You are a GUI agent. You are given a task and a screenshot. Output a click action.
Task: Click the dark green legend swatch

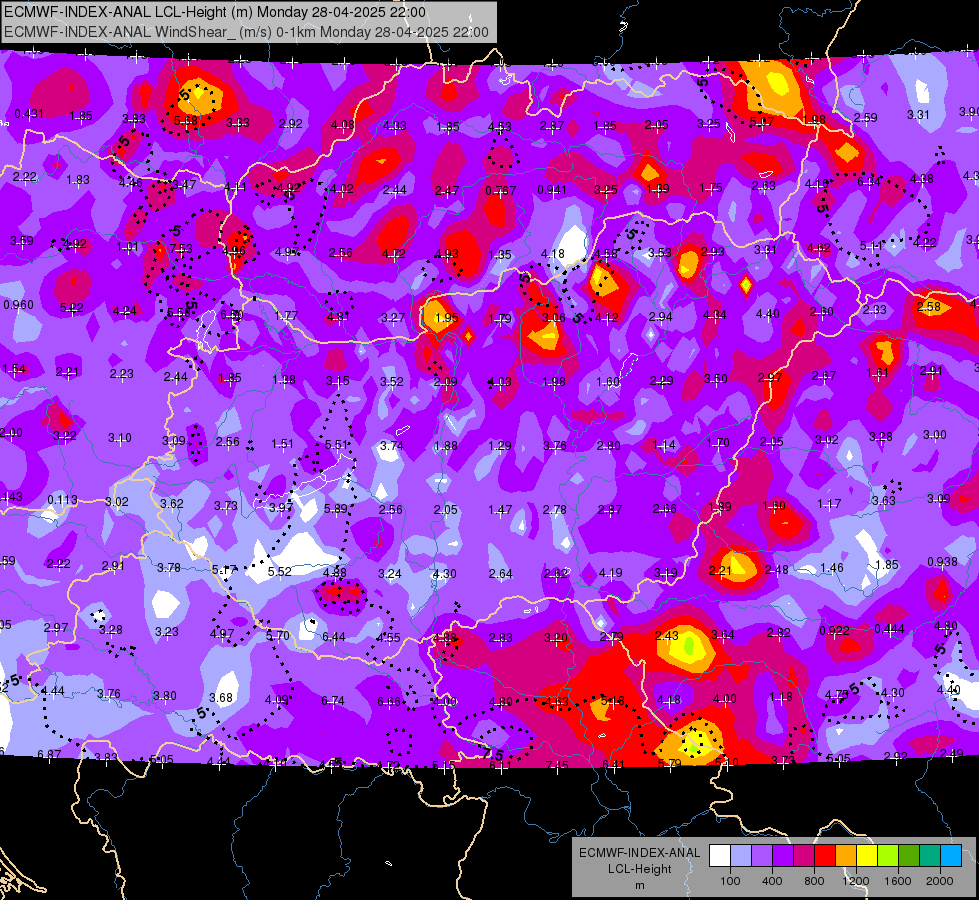pyautogui.click(x=908, y=856)
